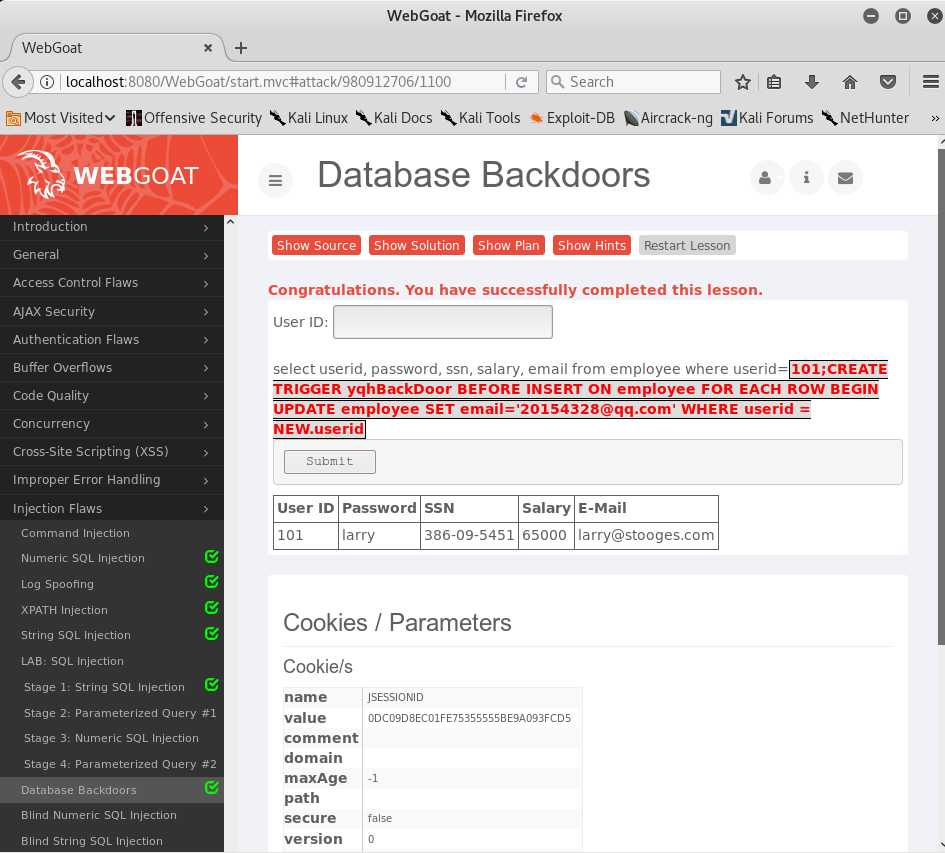Focus the User ID input field
This screenshot has height=853, width=945.
point(443,322)
